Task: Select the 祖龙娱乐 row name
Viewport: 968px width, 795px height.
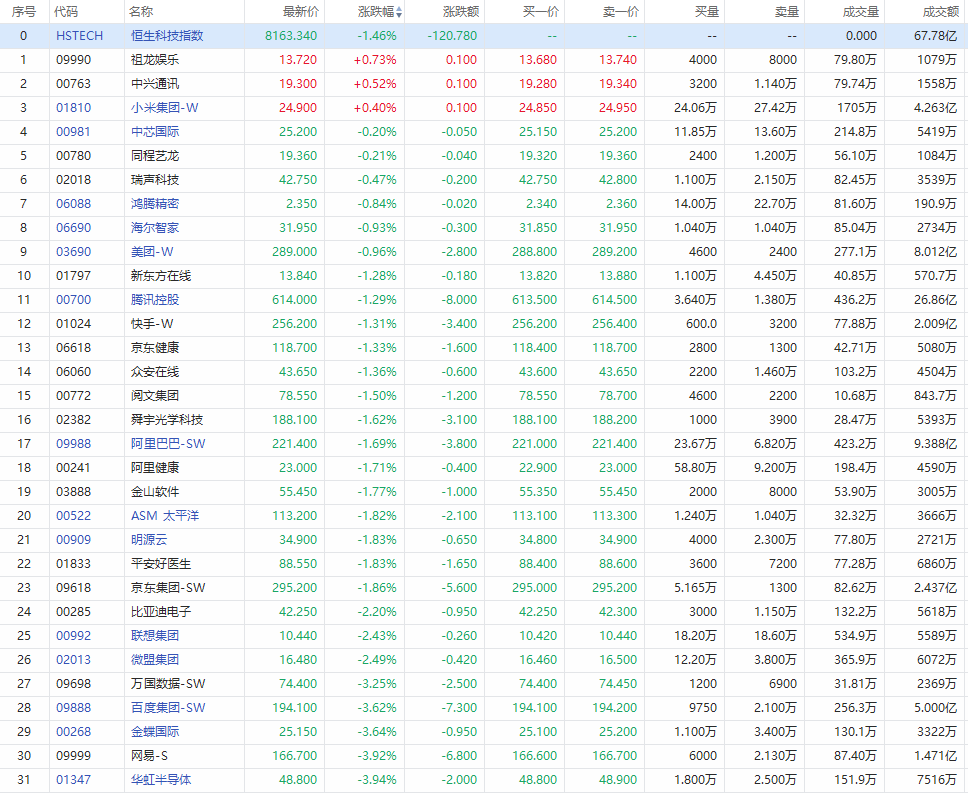Action: tap(155, 60)
